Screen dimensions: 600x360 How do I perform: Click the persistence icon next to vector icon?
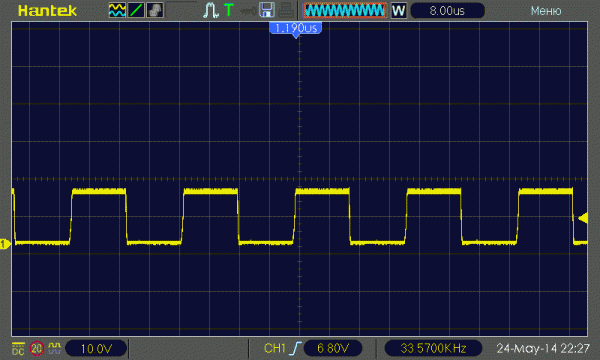(x=155, y=10)
